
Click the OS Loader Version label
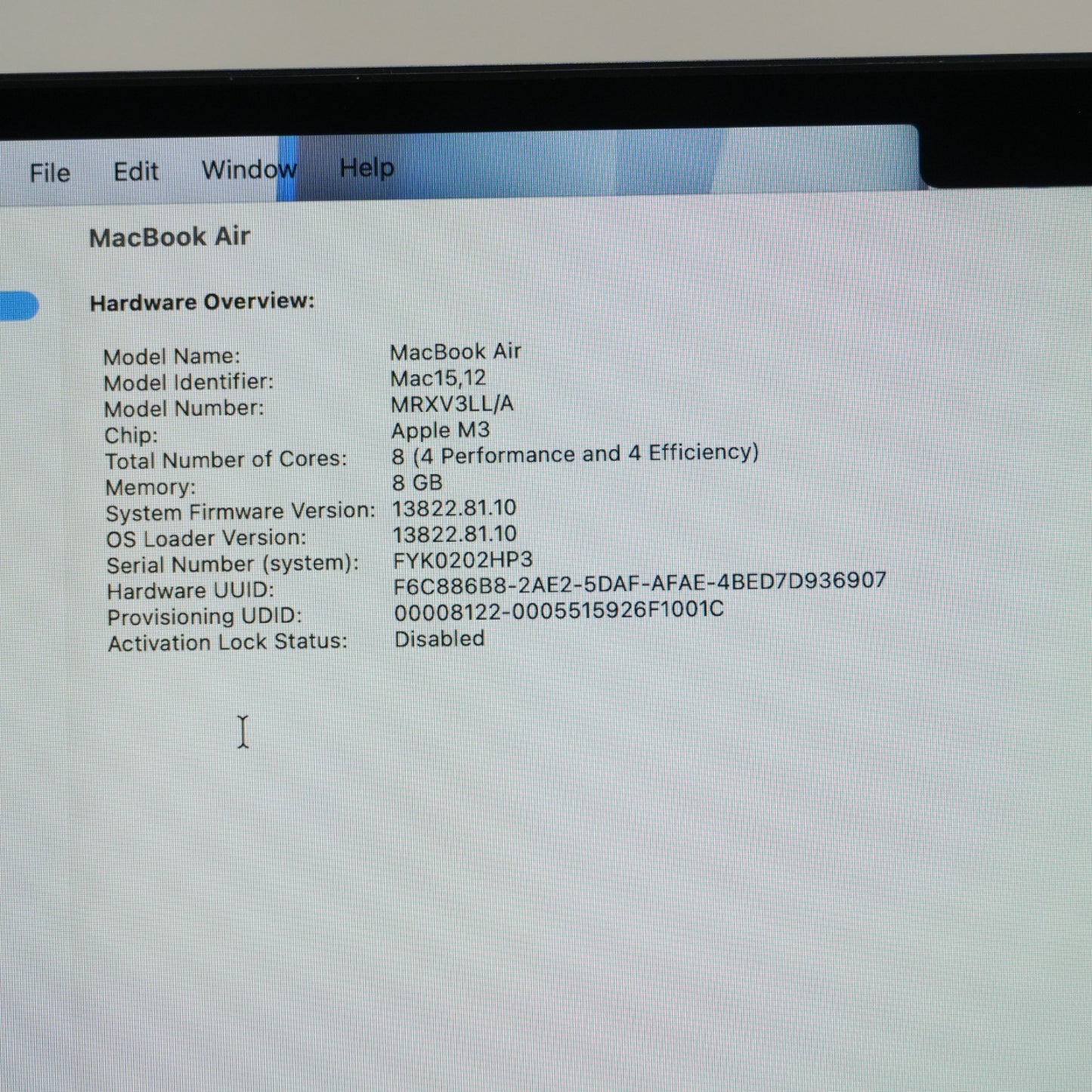(x=206, y=539)
